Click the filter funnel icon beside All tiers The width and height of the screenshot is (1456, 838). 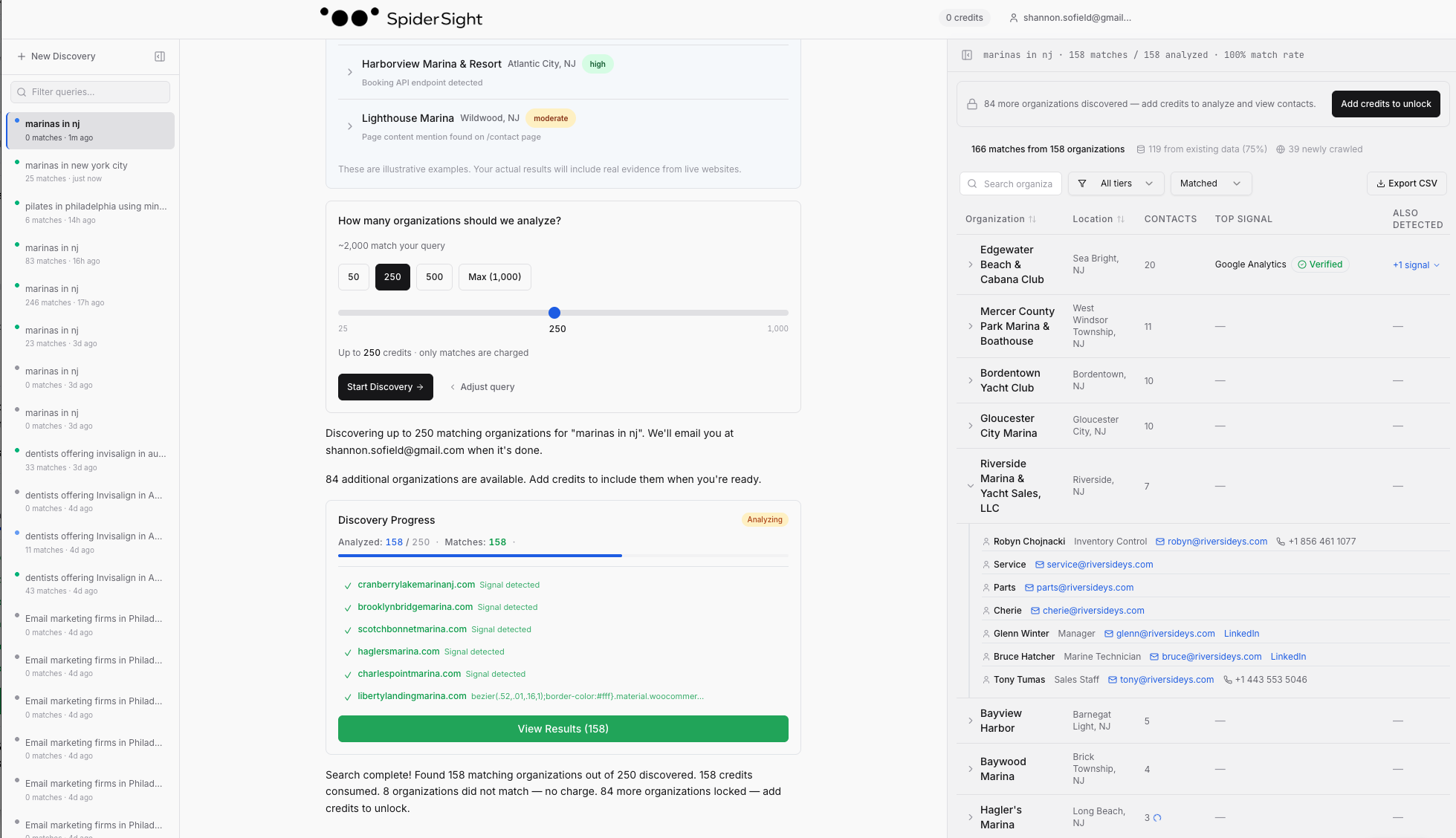point(1083,183)
